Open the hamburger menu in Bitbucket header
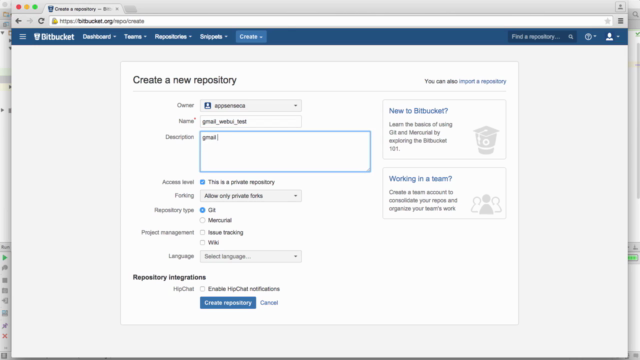 (x=23, y=37)
